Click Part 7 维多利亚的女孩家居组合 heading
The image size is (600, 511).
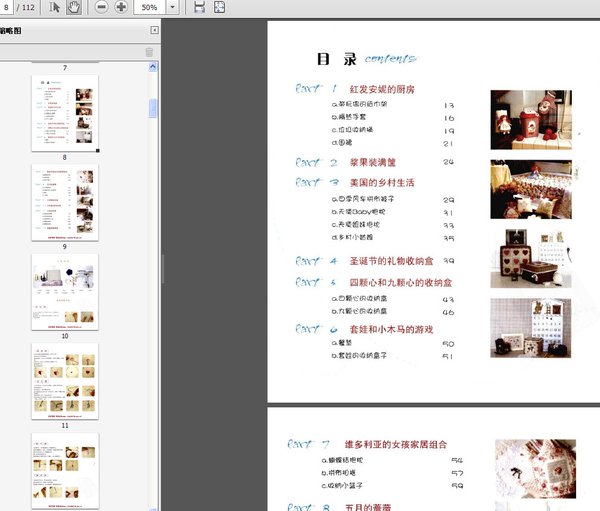pyautogui.click(x=367, y=444)
